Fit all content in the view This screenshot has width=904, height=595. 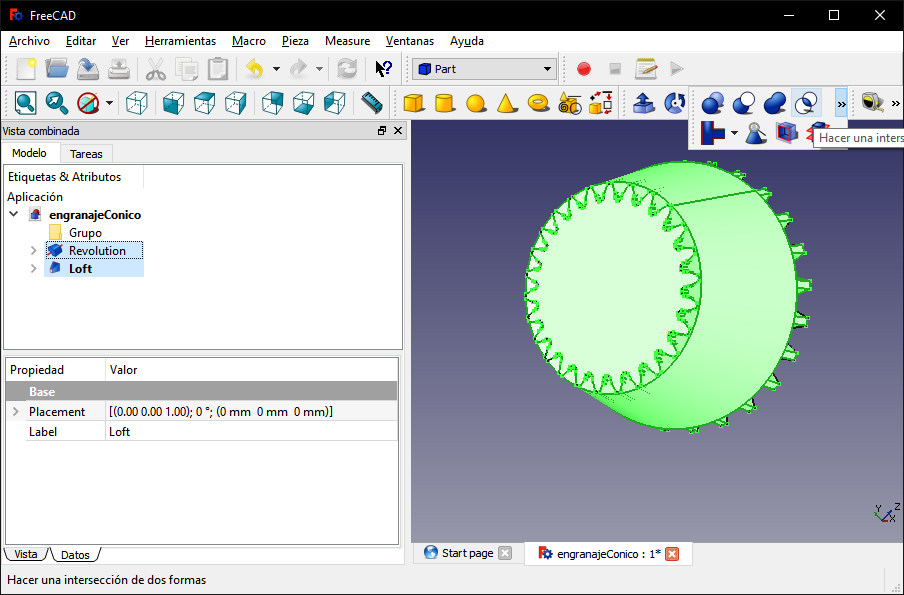pyautogui.click(x=25, y=103)
